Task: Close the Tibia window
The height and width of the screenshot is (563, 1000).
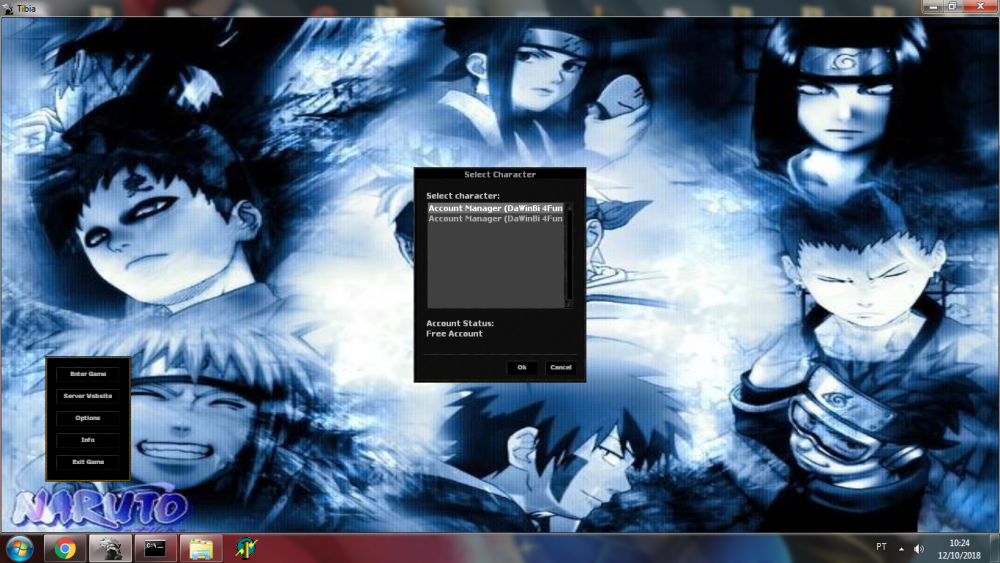Action: point(980,6)
